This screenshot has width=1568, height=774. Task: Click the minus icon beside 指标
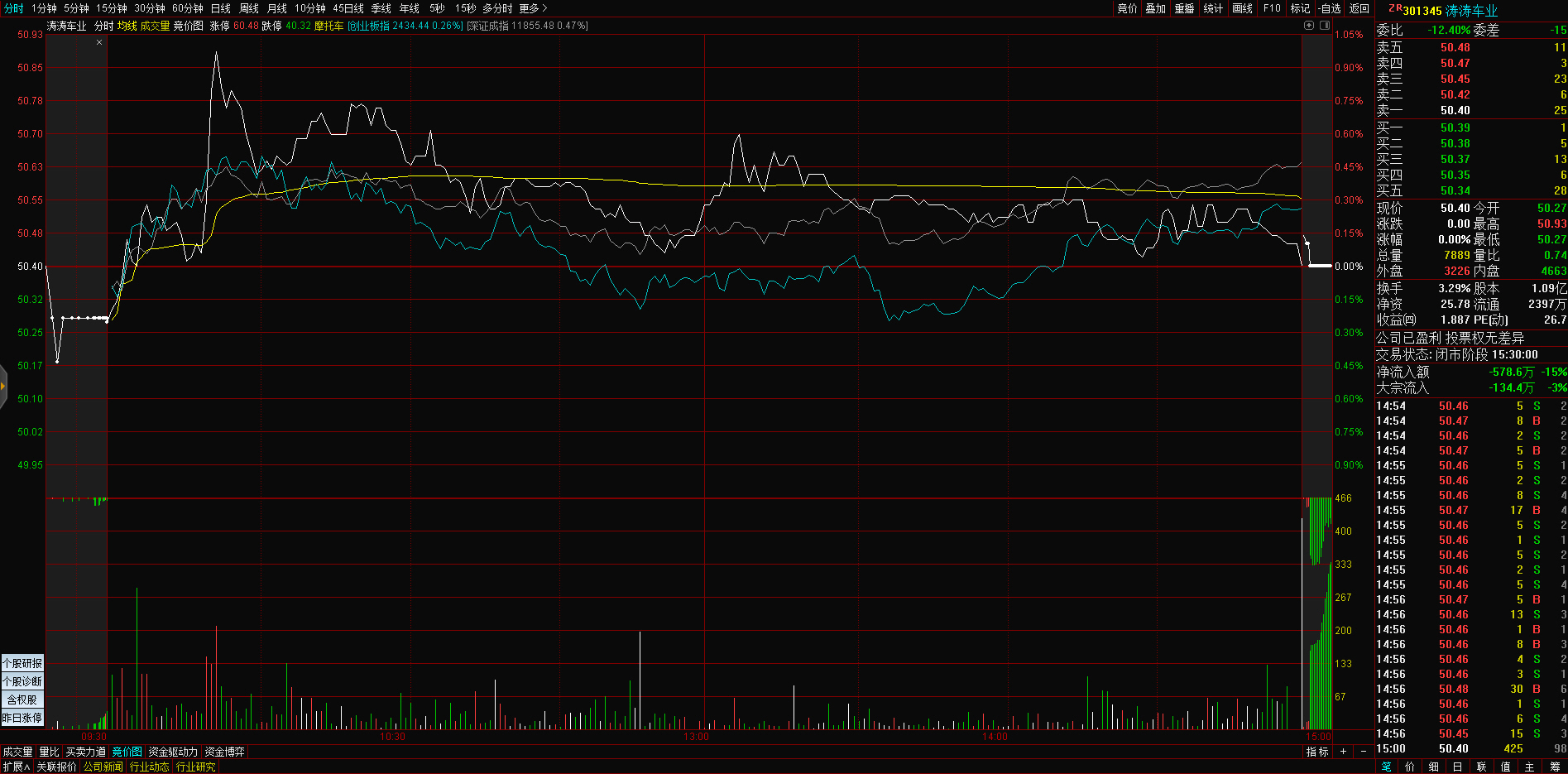[x=1363, y=752]
